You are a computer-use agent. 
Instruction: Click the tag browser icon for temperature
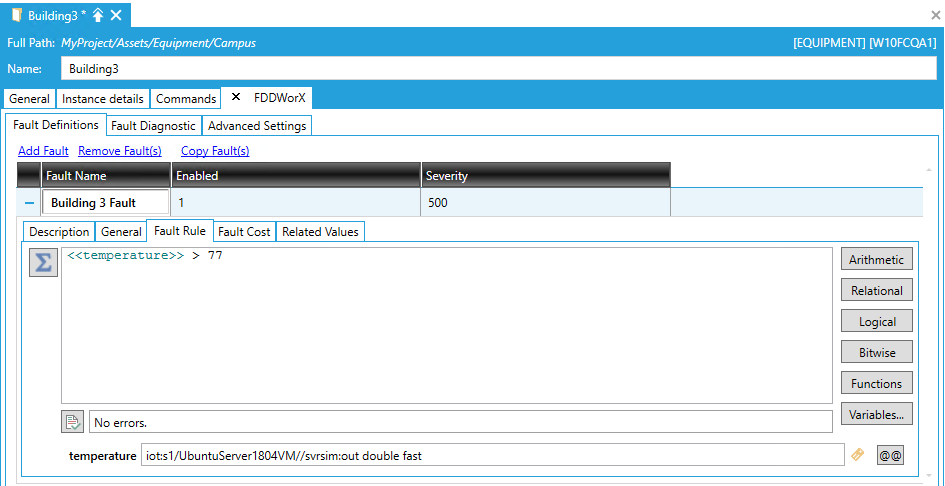click(x=857, y=455)
